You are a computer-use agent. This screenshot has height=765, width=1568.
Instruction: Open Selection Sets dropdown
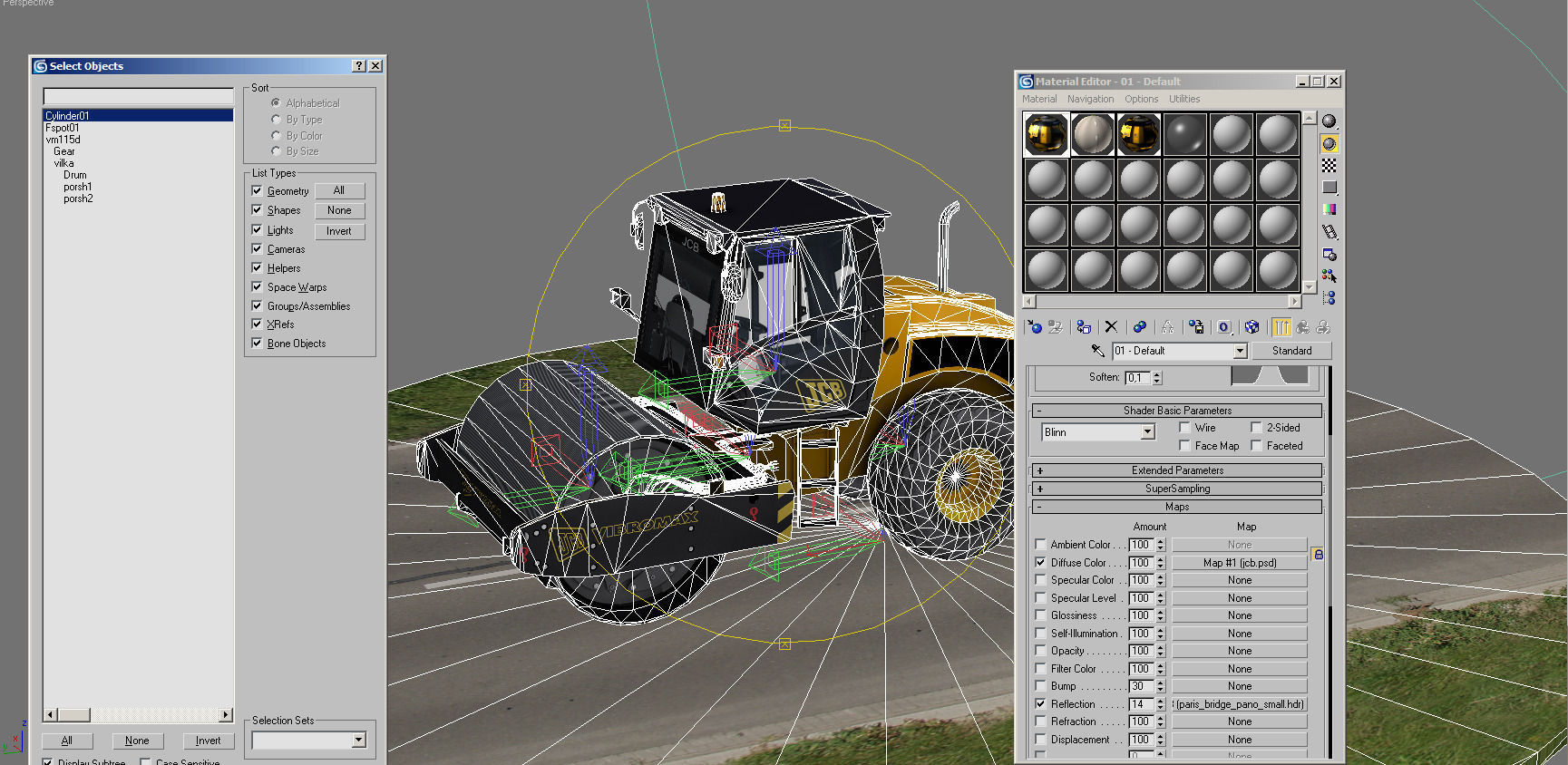[x=358, y=741]
